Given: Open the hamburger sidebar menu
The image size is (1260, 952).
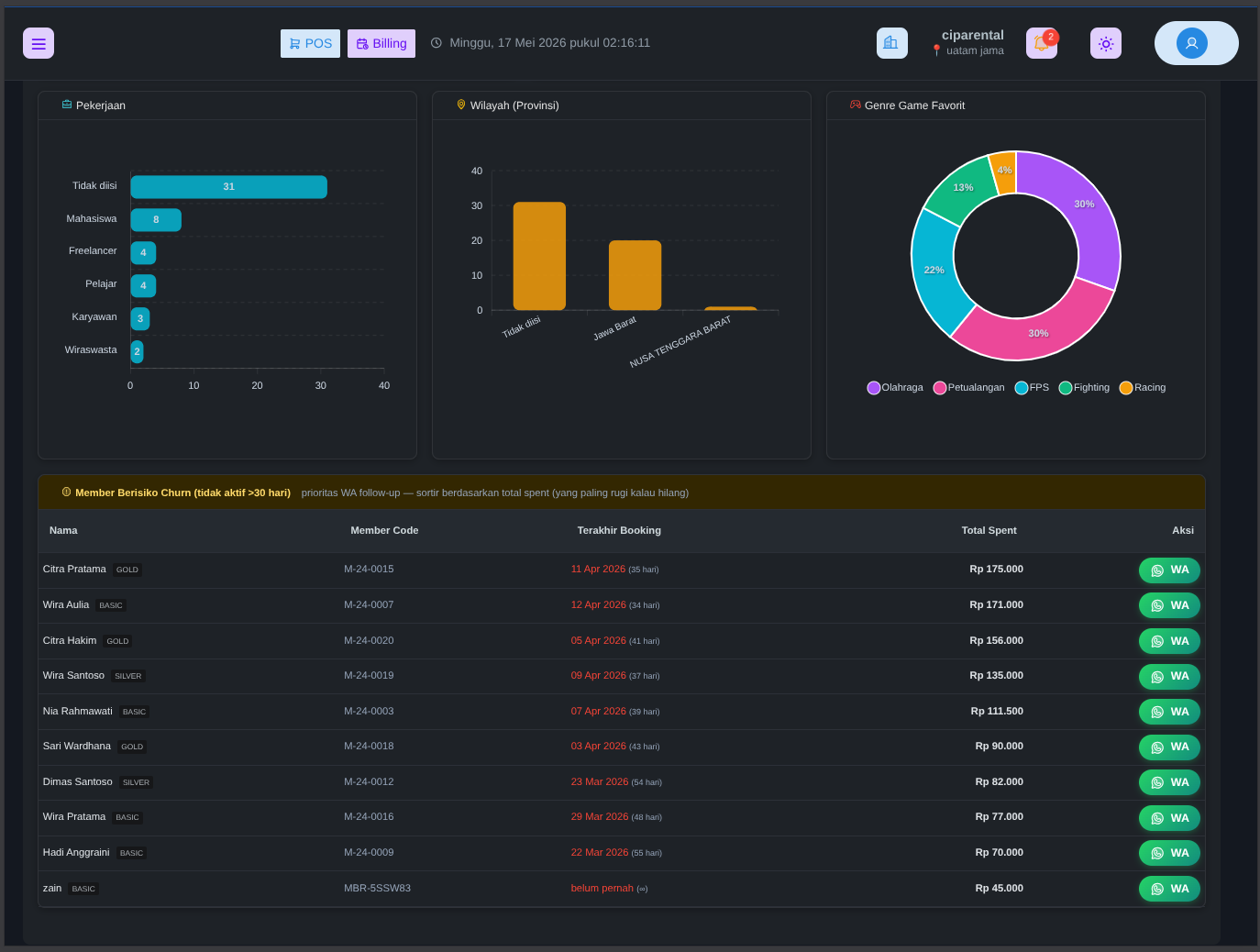Looking at the screenshot, I should [x=39, y=43].
